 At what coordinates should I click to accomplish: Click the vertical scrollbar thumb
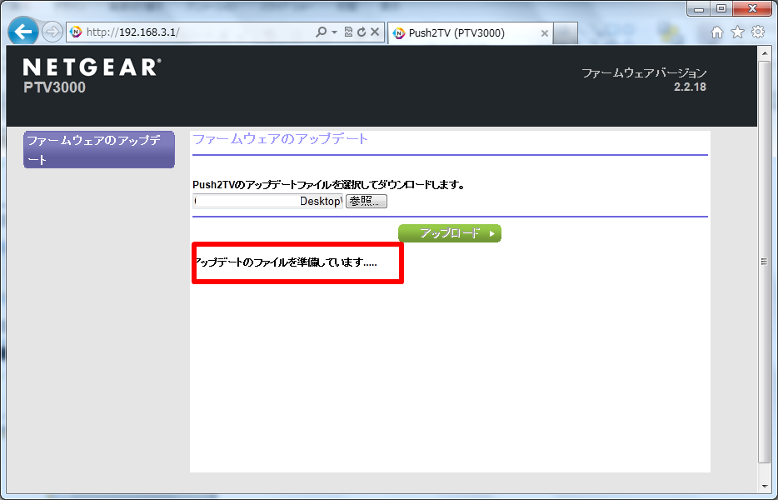coord(764,262)
